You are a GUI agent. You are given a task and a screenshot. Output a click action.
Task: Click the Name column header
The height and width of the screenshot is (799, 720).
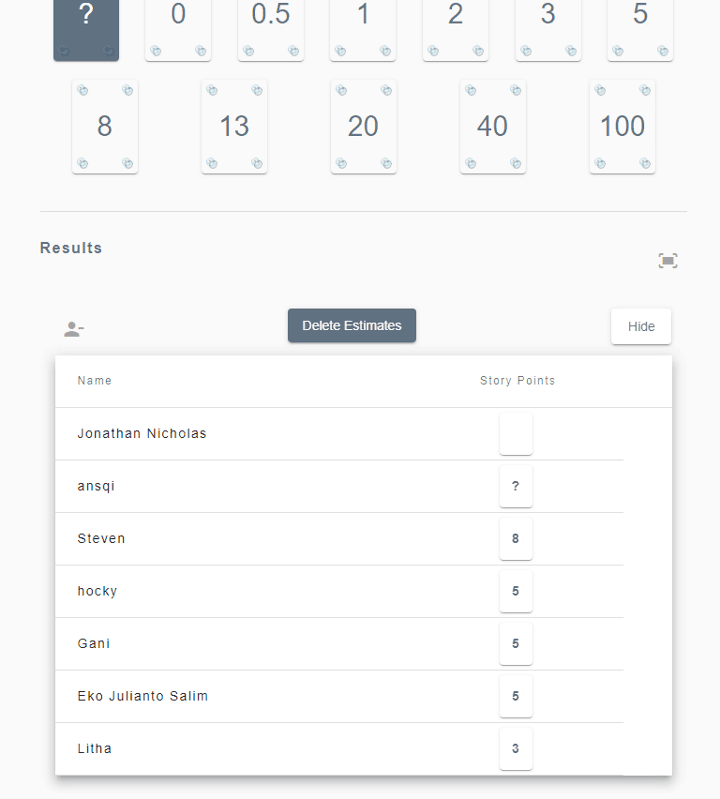click(94, 381)
